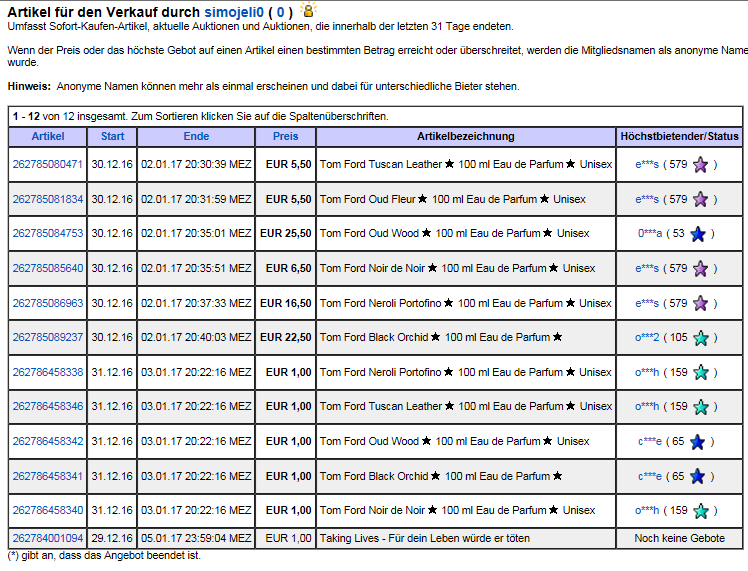The image size is (748, 571).
Task: Click price 'EUR 22,50'
Action: coord(286,338)
